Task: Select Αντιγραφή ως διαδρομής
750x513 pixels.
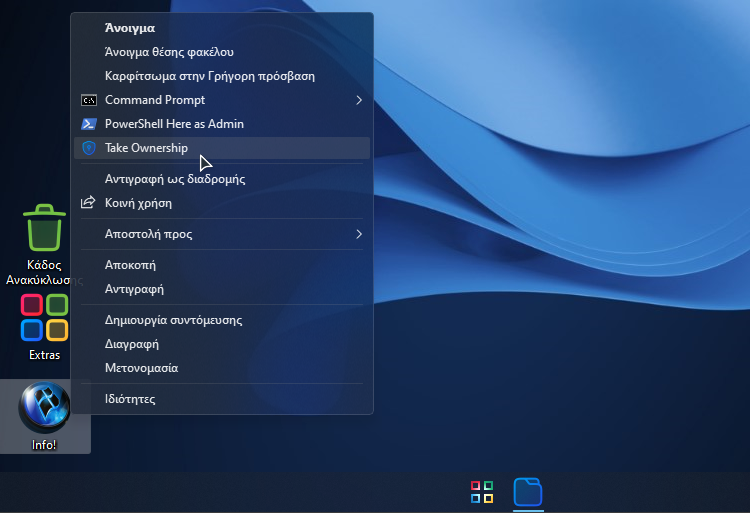Action: pos(222,179)
